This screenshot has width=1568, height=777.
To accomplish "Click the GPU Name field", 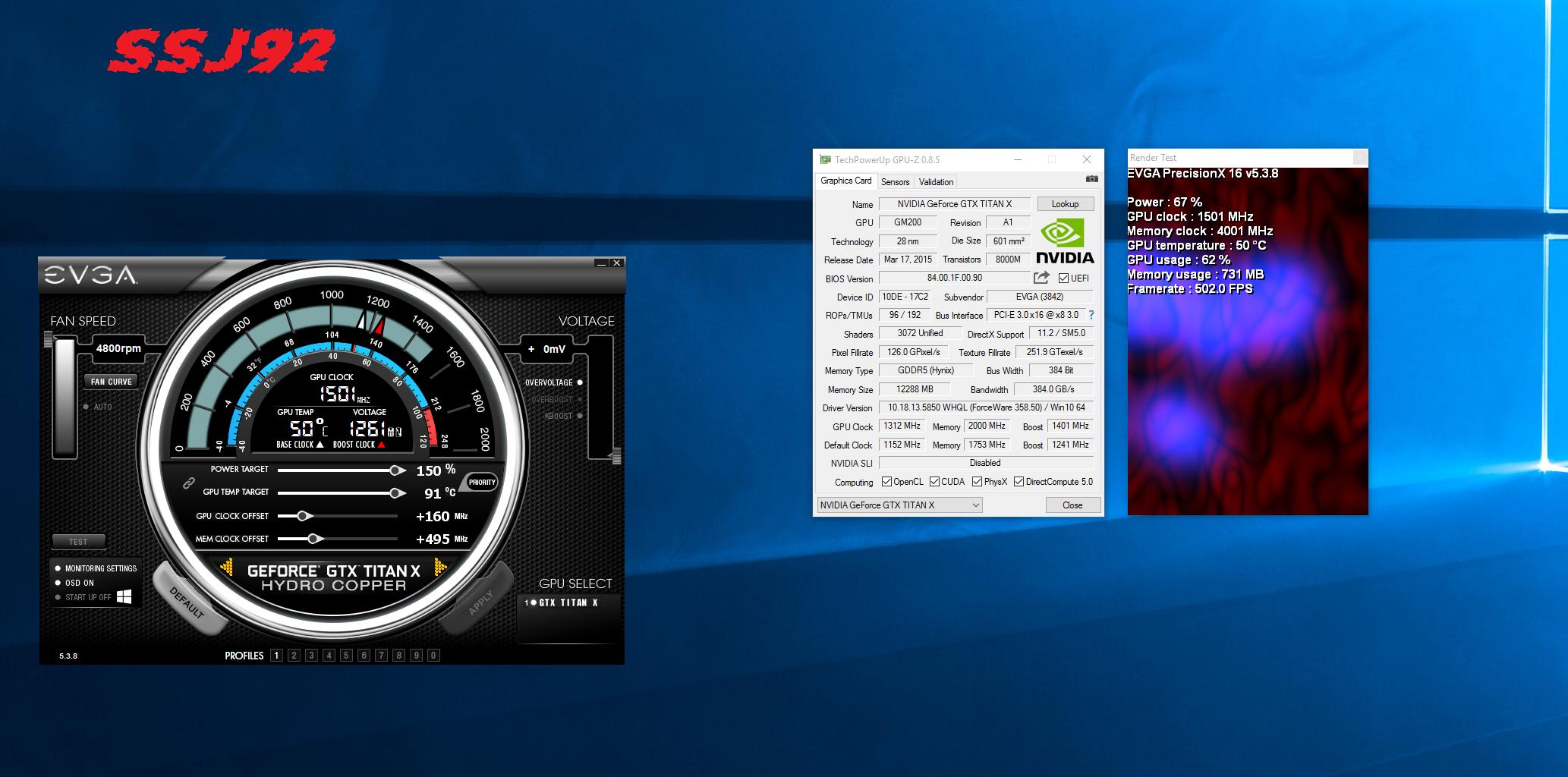I will pyautogui.click(x=955, y=204).
